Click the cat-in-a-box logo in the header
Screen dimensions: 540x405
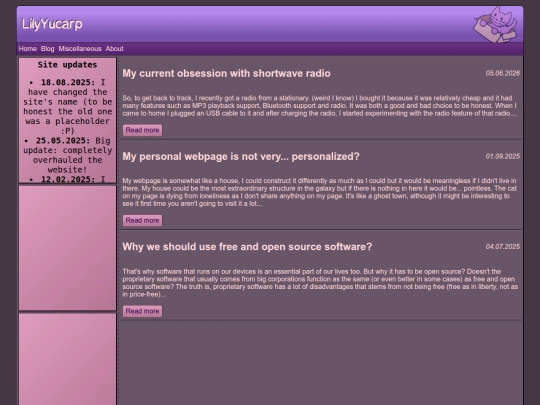(x=495, y=24)
